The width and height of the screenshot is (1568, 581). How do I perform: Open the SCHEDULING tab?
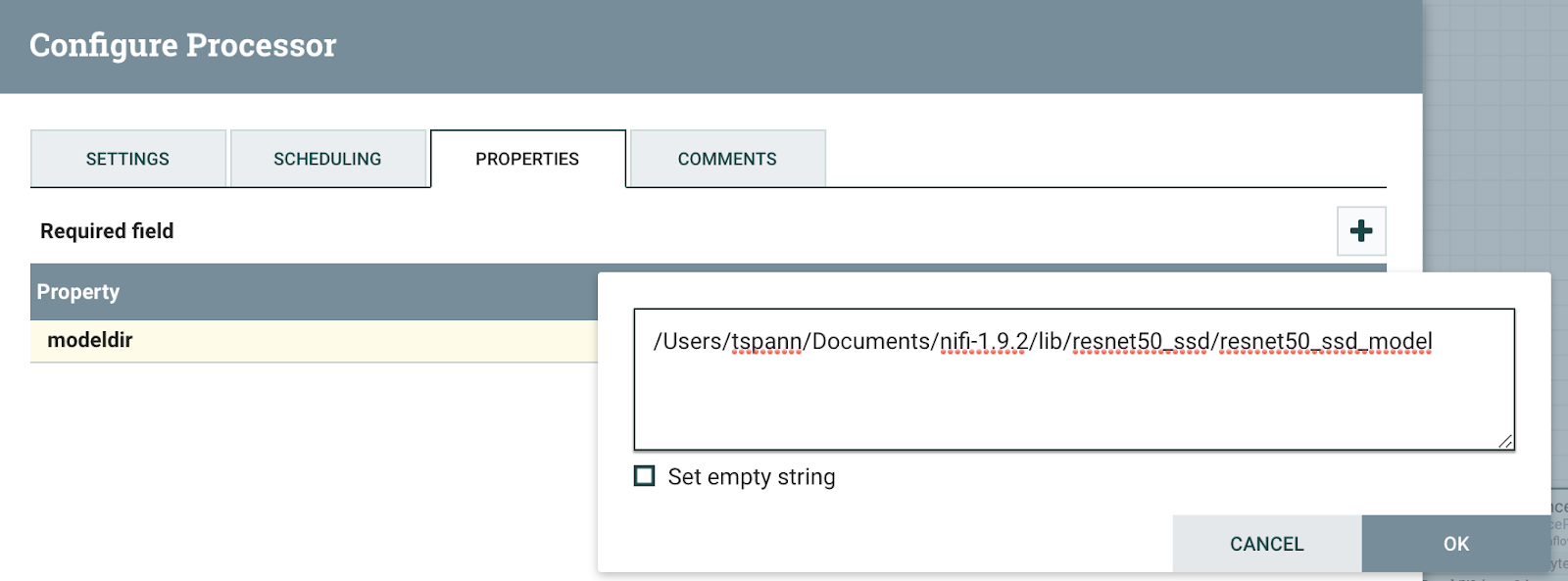click(x=327, y=159)
